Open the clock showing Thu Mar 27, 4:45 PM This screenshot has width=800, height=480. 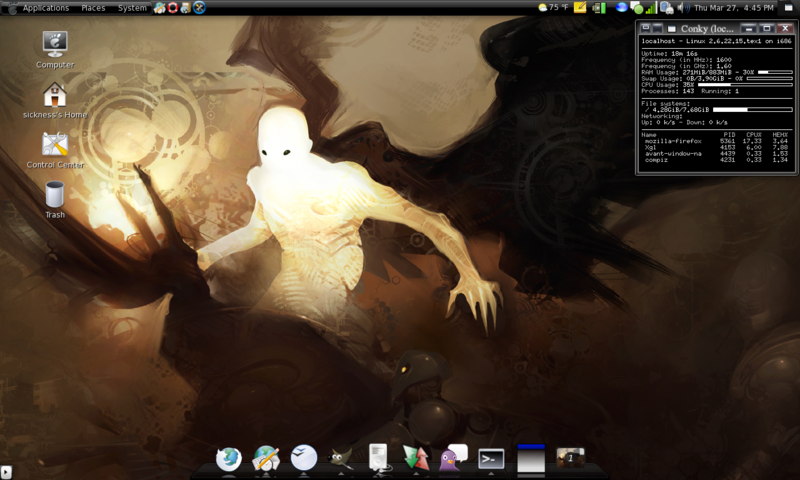(x=733, y=8)
